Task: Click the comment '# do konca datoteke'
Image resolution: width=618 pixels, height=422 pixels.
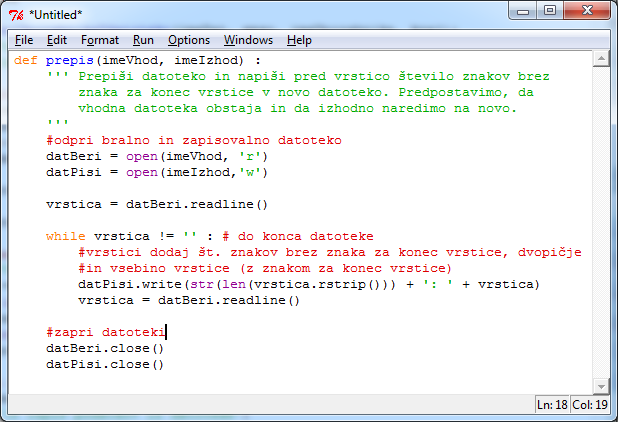Action: [x=298, y=236]
